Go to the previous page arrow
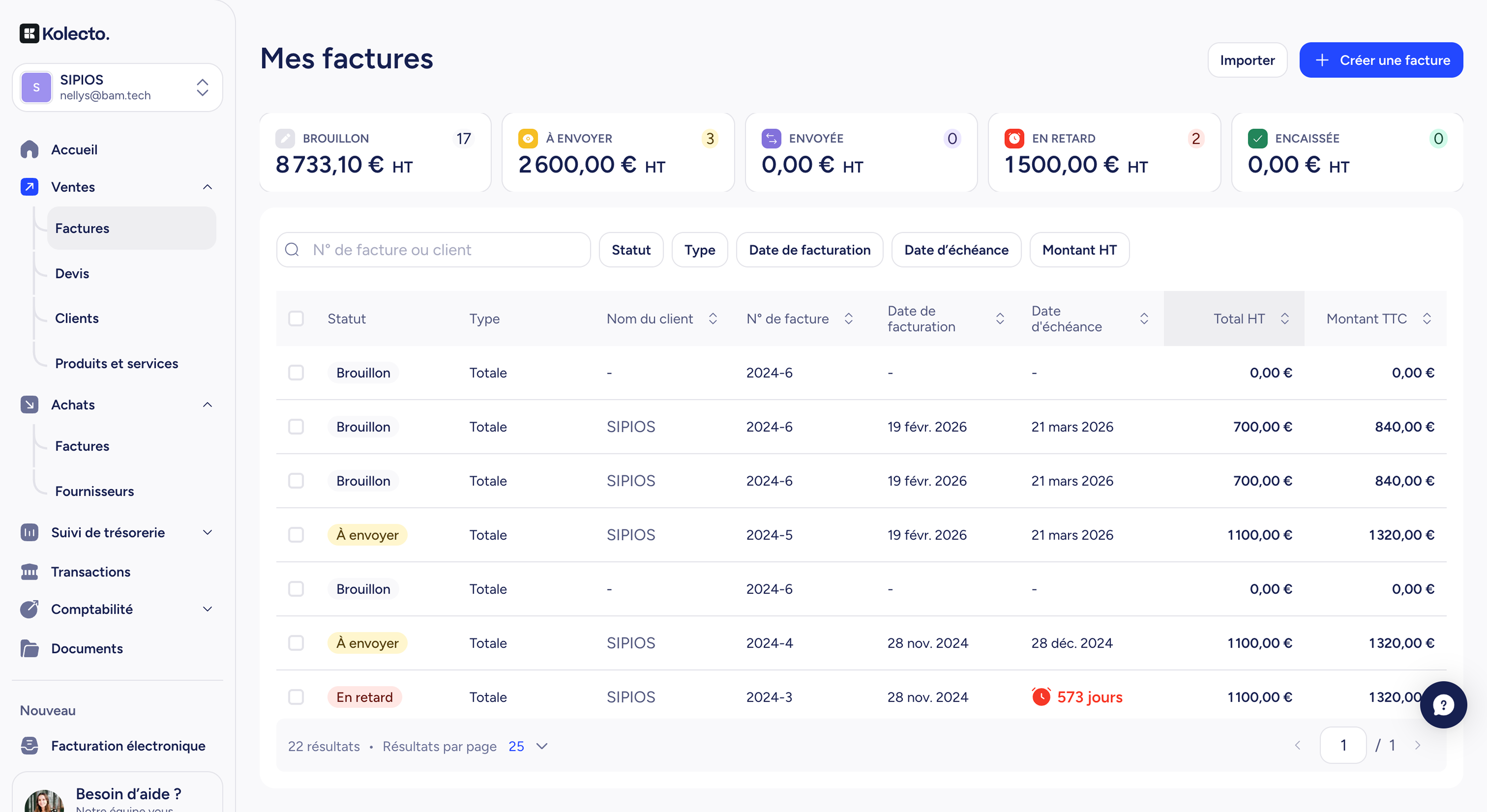Screen dimensions: 1487x812 pyautogui.click(x=1298, y=745)
